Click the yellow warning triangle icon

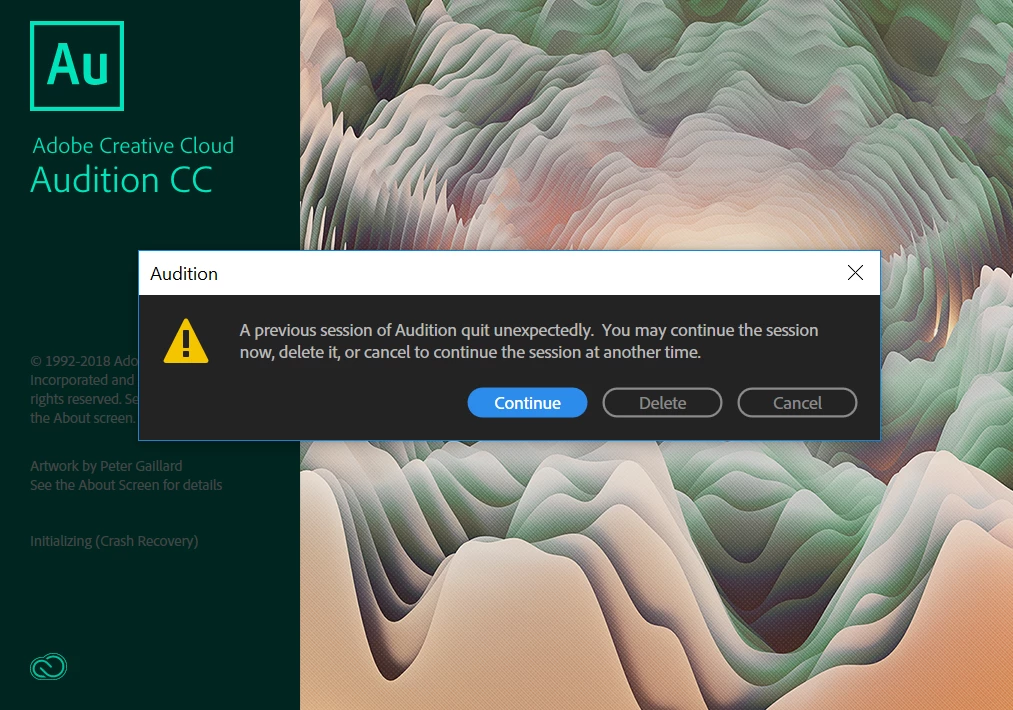click(186, 341)
